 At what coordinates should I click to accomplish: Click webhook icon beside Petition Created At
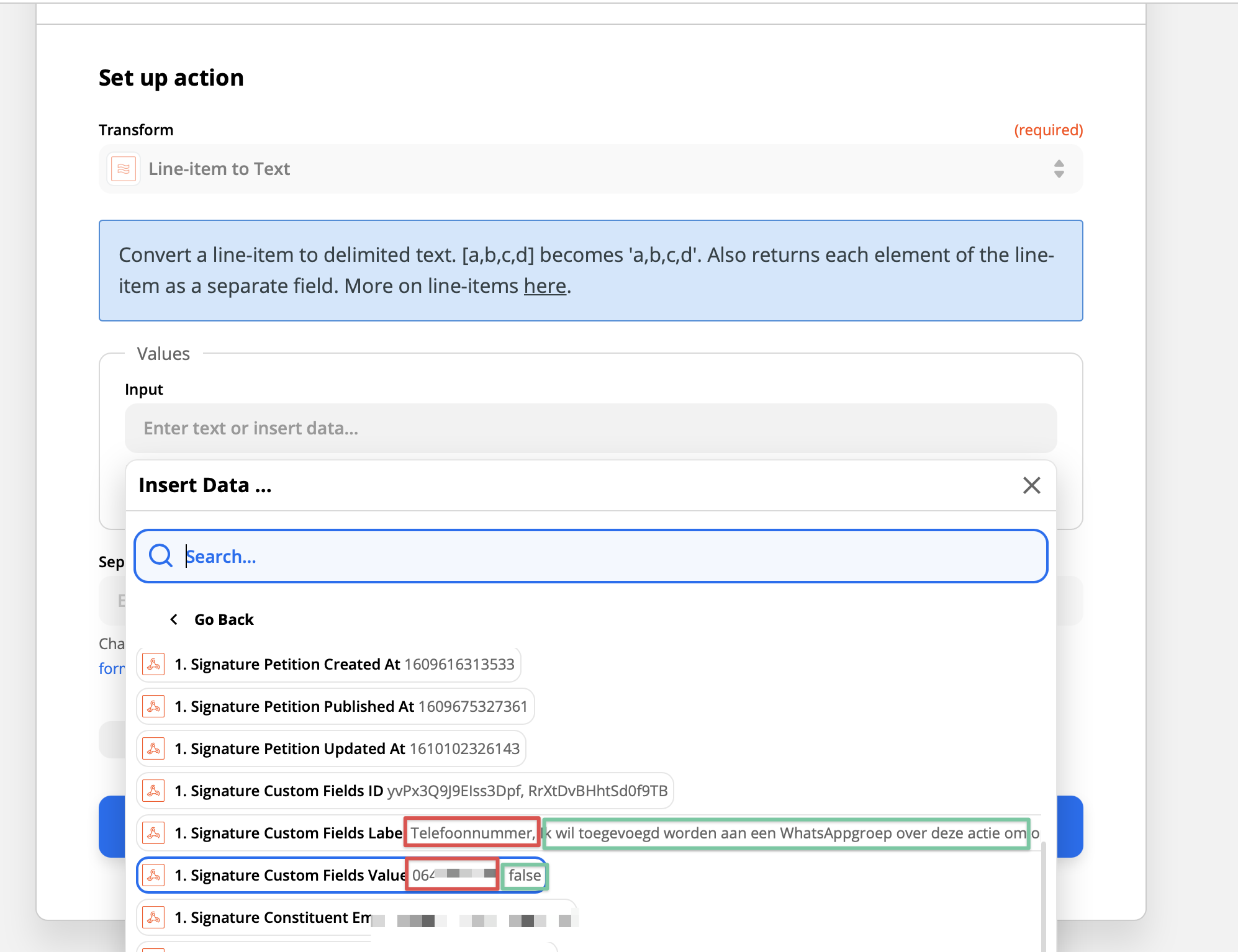(x=153, y=664)
